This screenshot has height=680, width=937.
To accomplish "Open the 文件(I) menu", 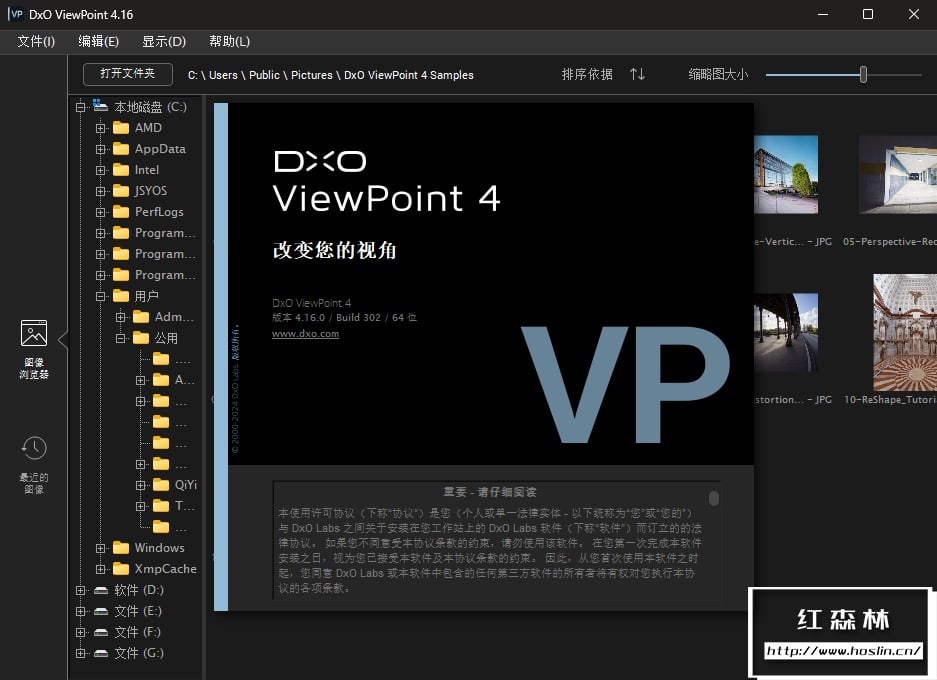I will click(x=36, y=41).
